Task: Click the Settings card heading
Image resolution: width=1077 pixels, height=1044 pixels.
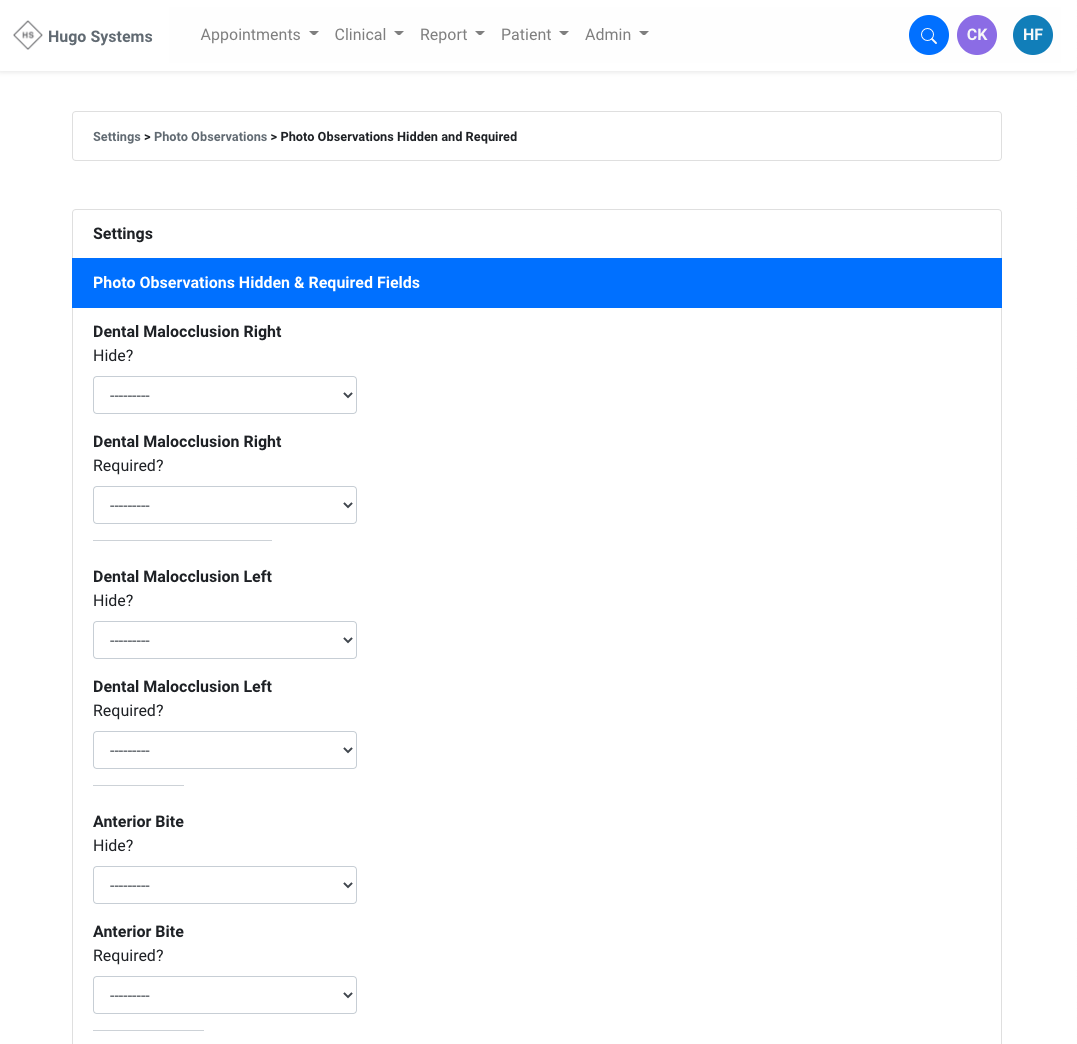Action: [x=123, y=234]
